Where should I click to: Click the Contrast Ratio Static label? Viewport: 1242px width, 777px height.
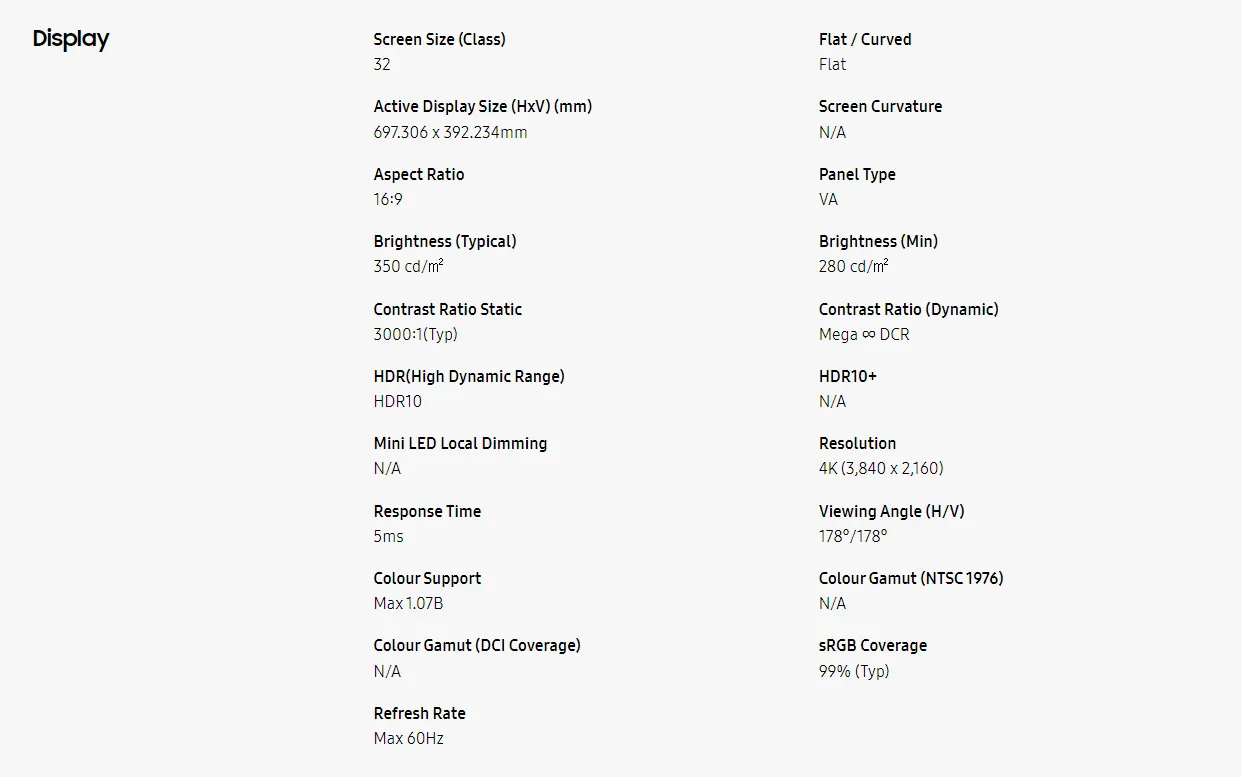[447, 309]
